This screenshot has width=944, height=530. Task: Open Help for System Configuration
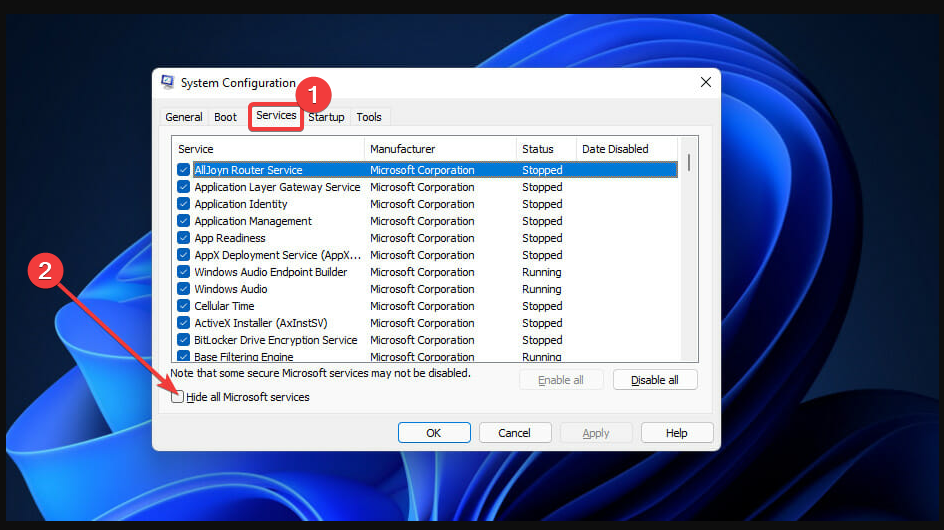point(677,433)
